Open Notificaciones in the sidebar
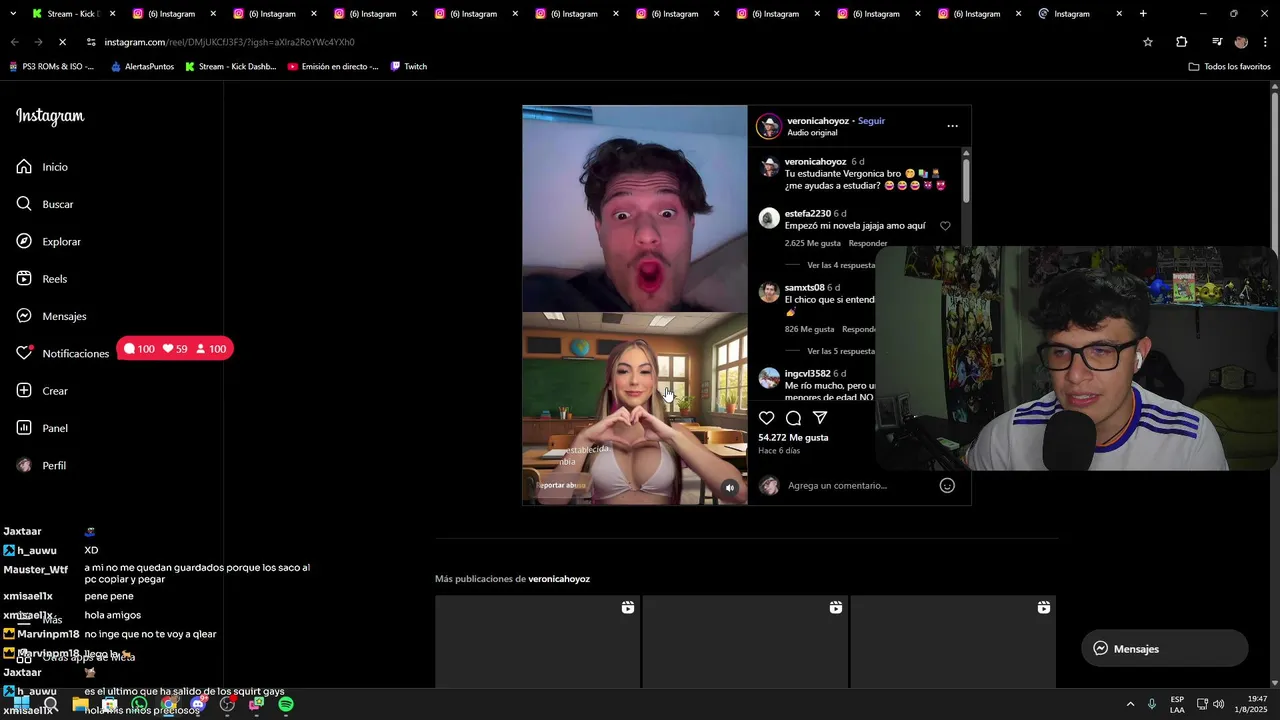The width and height of the screenshot is (1280, 720). pos(62,353)
